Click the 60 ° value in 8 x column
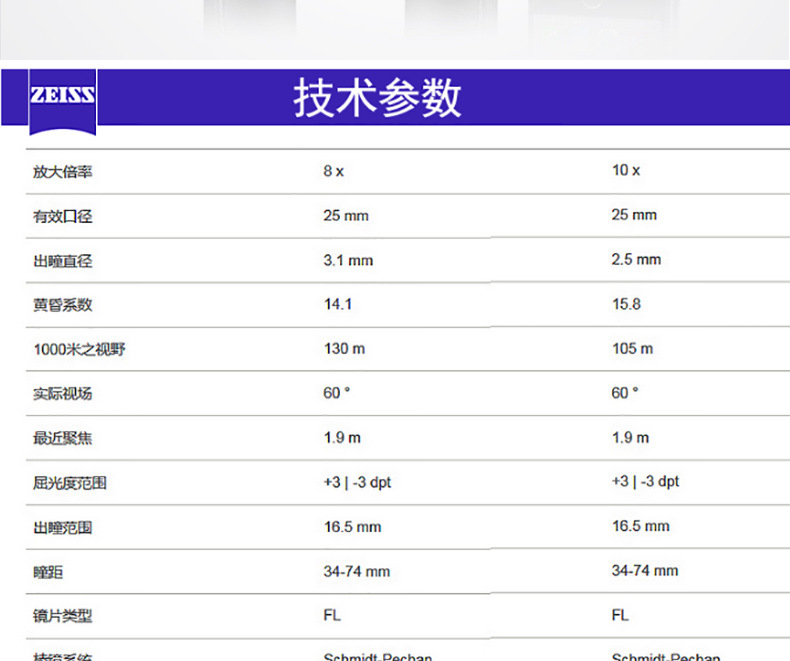 coord(337,393)
